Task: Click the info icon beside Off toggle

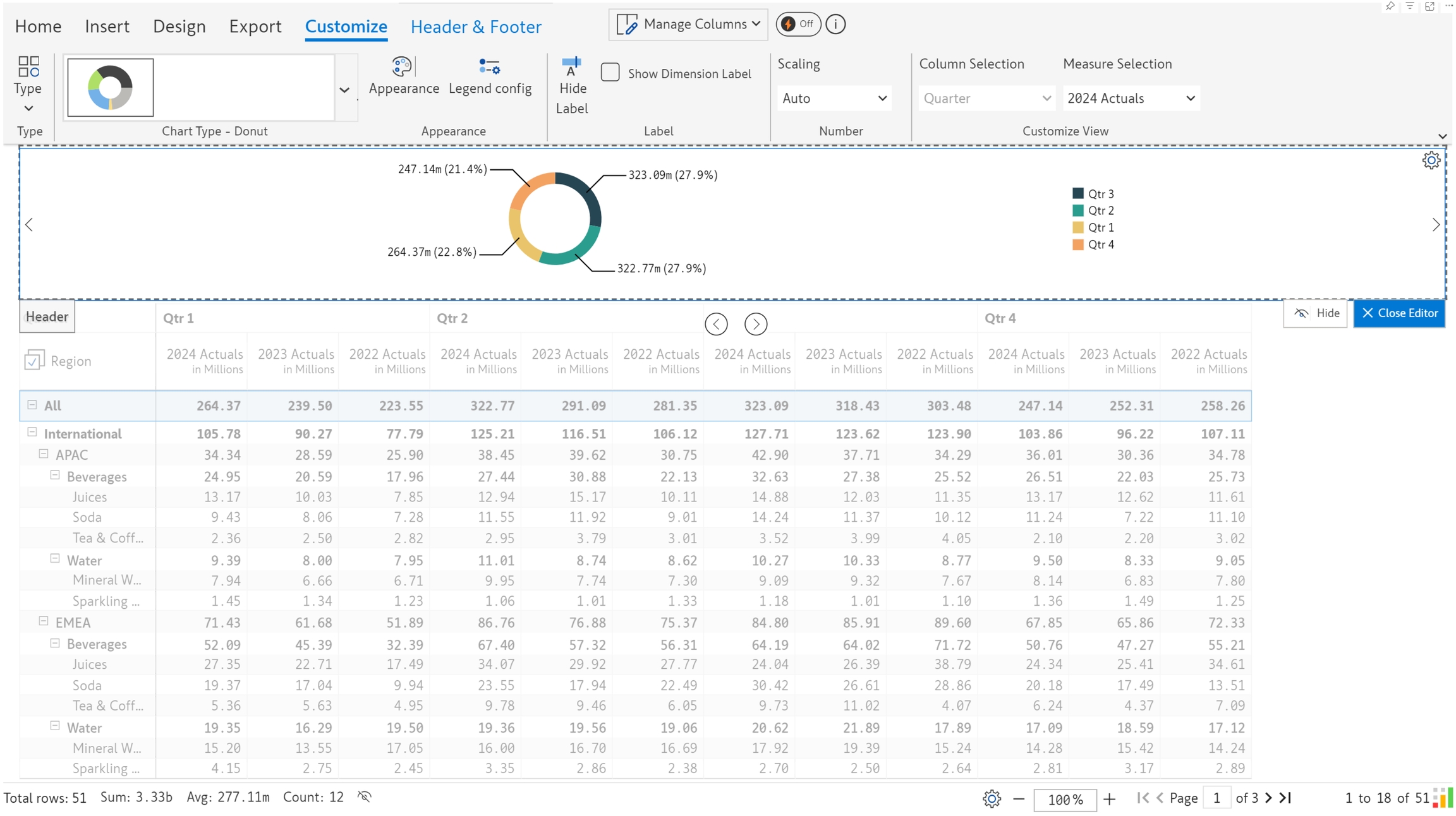Action: (x=835, y=25)
